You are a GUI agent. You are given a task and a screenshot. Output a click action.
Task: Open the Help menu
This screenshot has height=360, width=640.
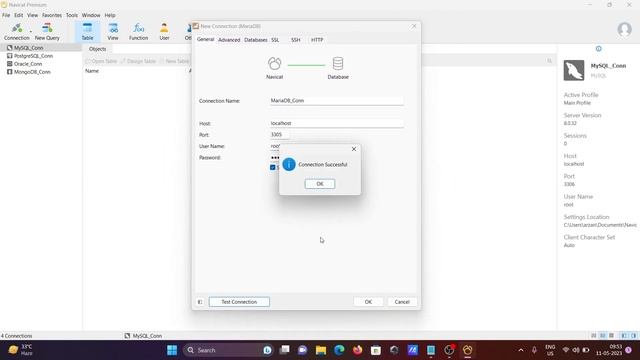110,15
